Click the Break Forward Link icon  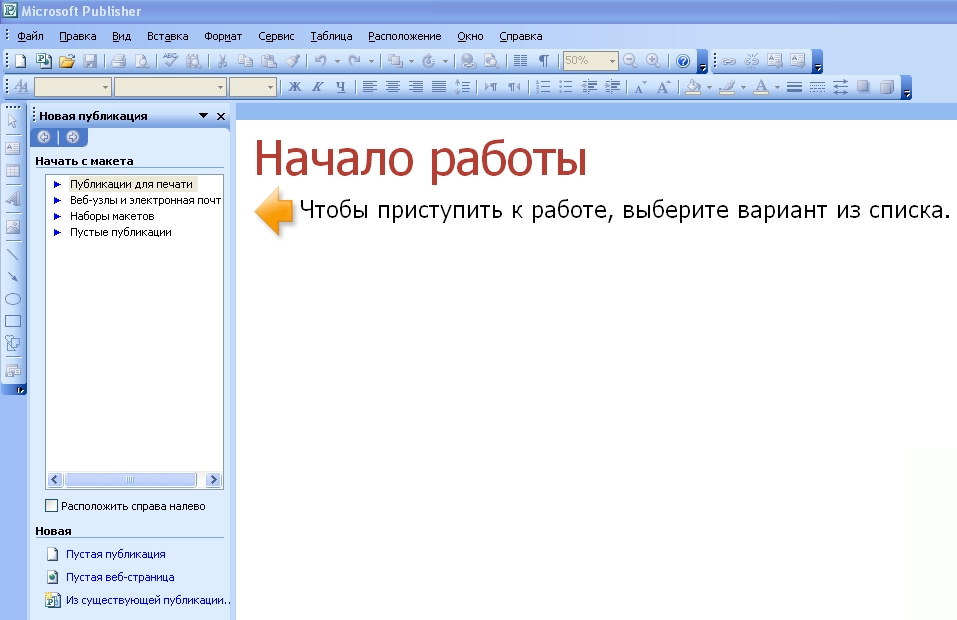pos(752,60)
